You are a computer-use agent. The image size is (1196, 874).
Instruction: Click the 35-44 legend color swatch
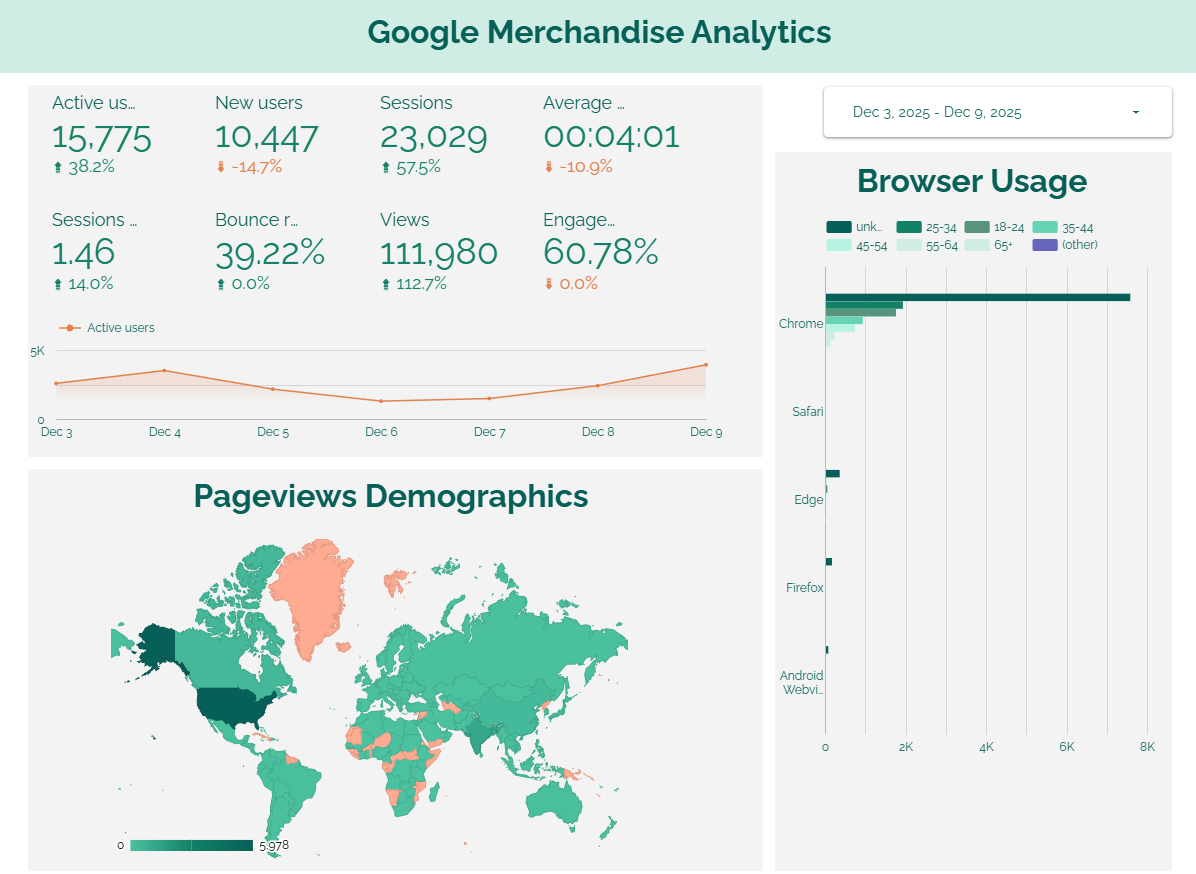click(x=1044, y=227)
